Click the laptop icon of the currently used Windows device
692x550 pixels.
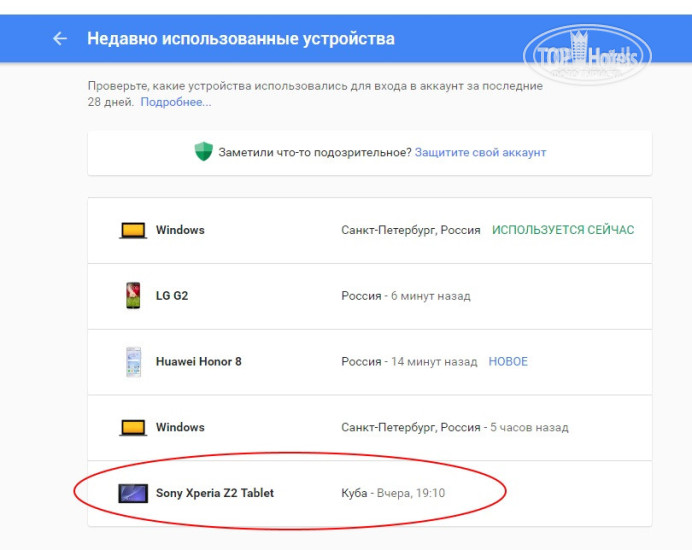pos(133,230)
